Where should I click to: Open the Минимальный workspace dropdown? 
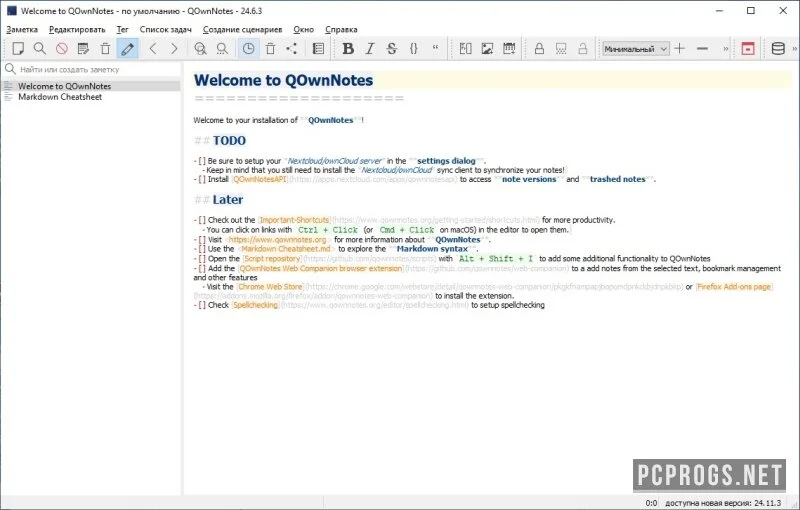[x=636, y=49]
